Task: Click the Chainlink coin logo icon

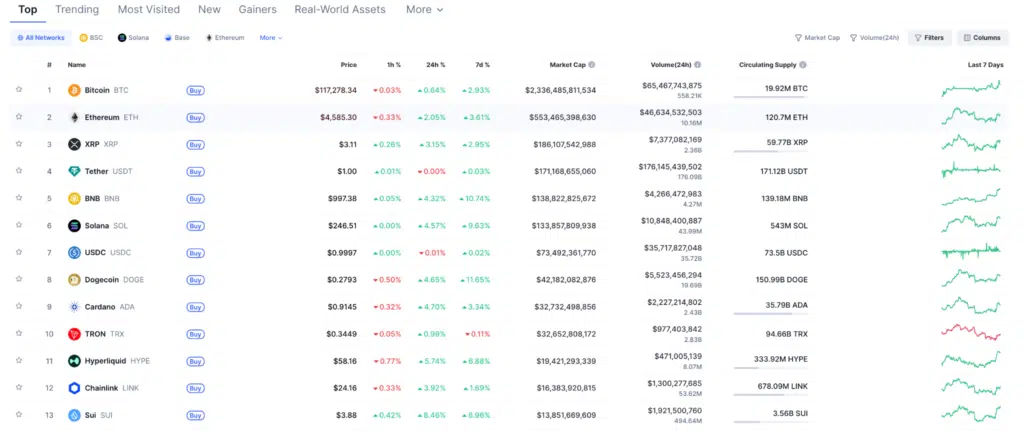Action: point(74,389)
